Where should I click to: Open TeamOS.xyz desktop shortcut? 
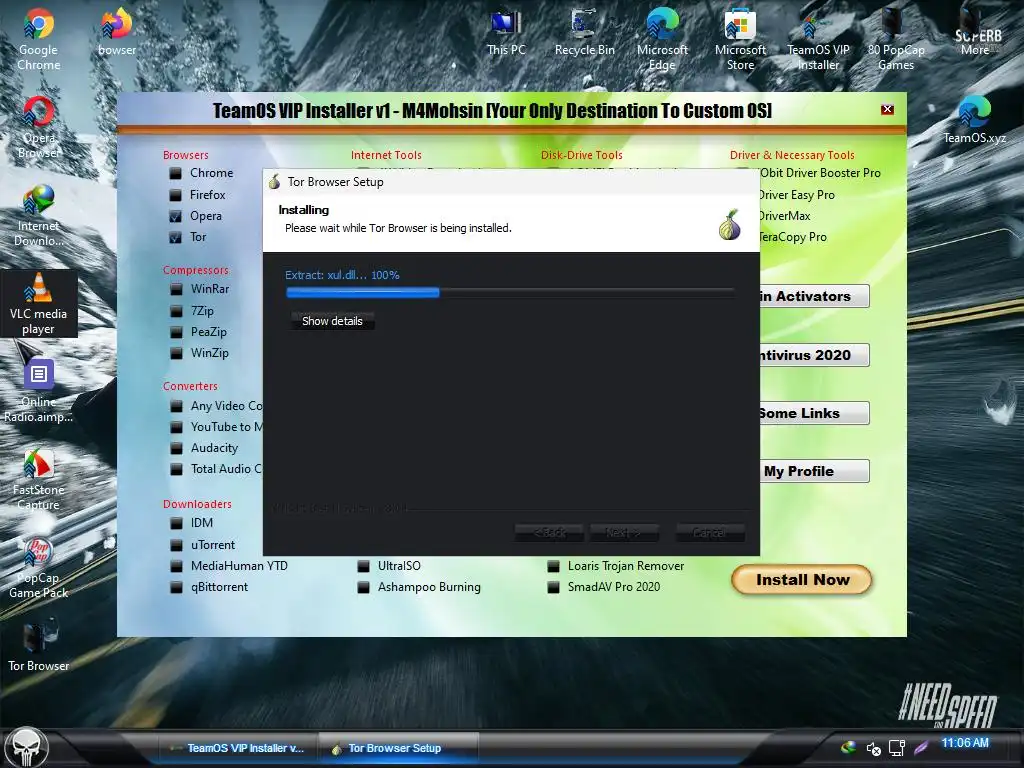click(x=974, y=120)
